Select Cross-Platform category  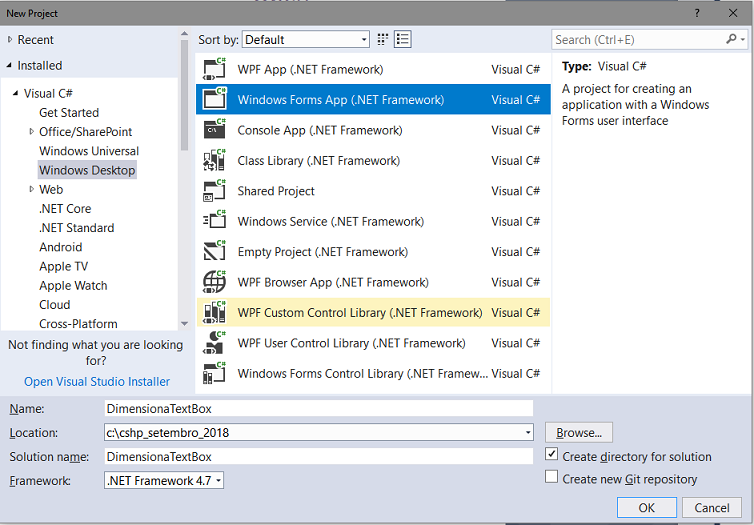tap(78, 324)
